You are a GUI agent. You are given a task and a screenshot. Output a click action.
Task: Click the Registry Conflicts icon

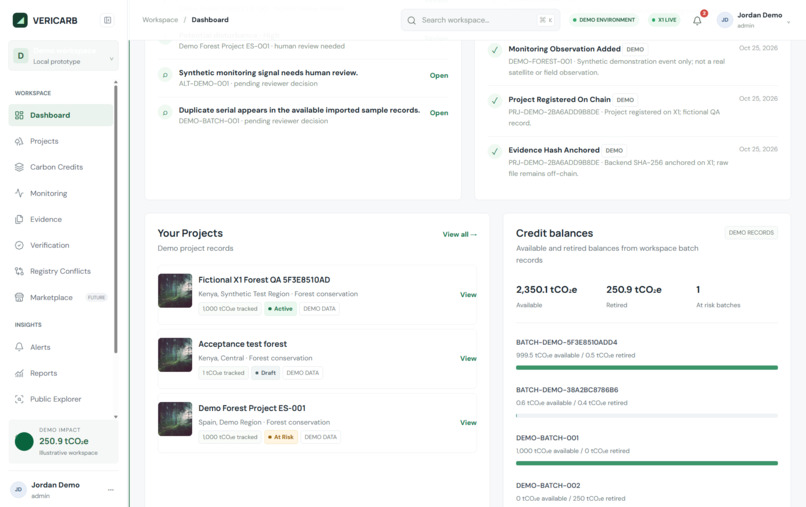click(19, 271)
